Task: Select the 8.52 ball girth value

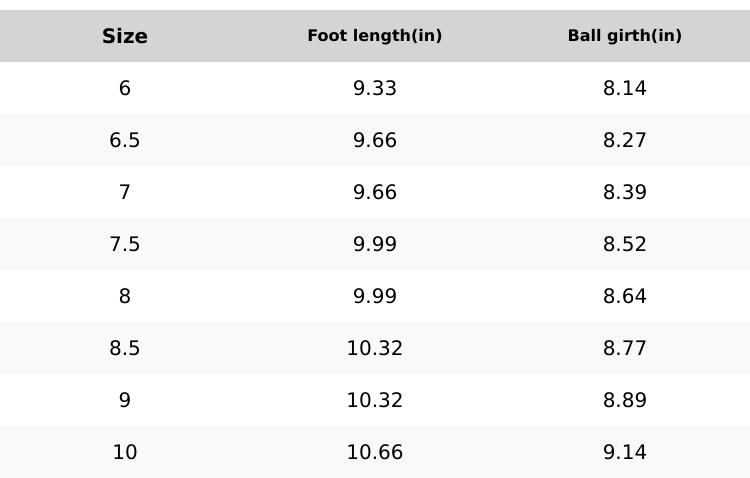Action: tap(625, 245)
